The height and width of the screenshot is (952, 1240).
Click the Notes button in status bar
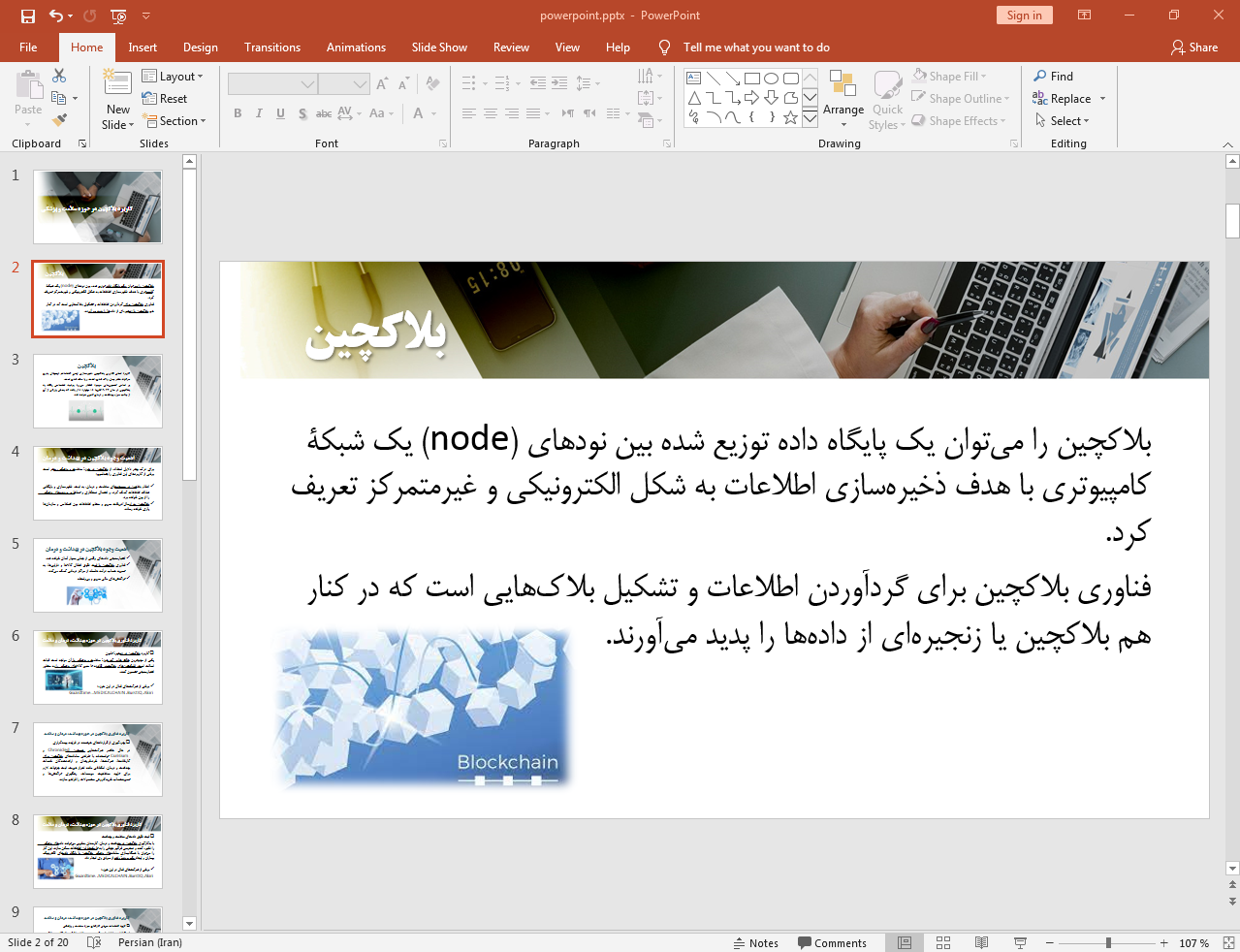coord(756,942)
